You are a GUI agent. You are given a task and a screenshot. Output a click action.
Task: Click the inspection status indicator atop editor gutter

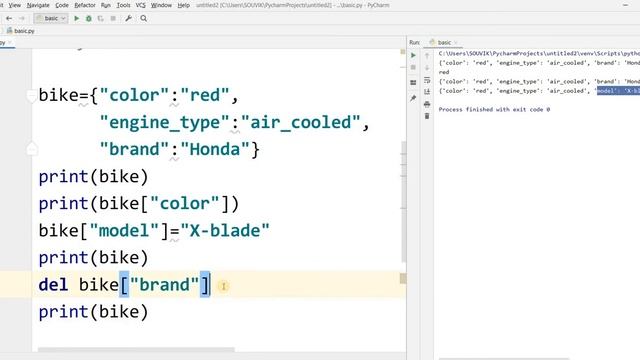(403, 52)
